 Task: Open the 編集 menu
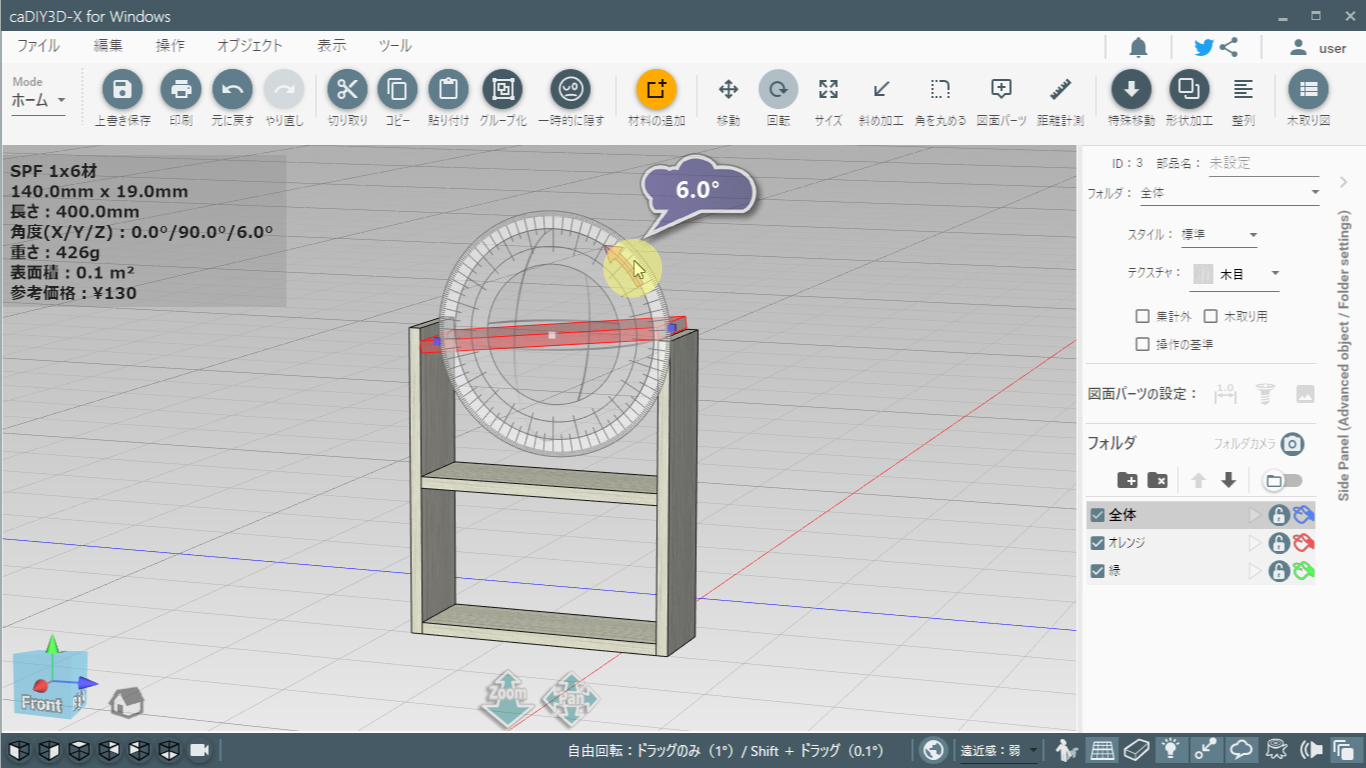(108, 46)
